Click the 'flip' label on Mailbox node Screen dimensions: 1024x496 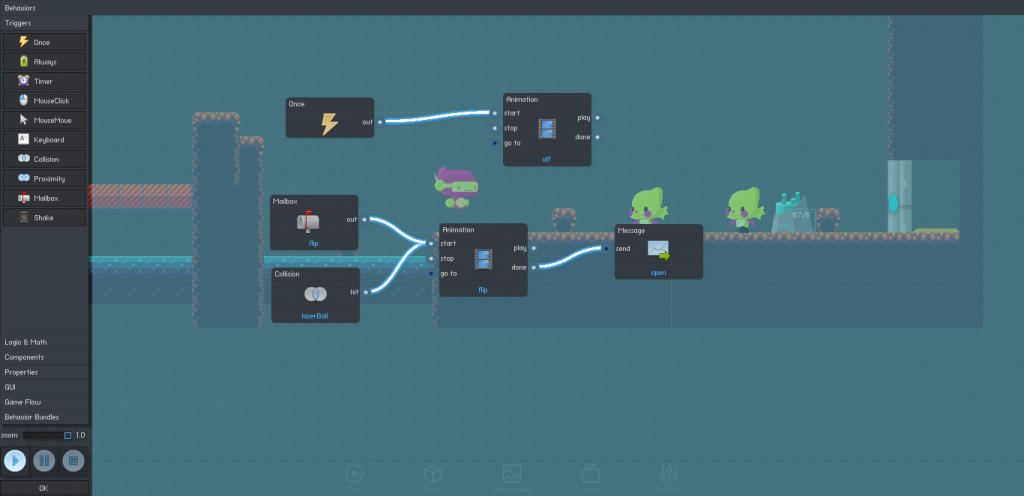[x=313, y=243]
